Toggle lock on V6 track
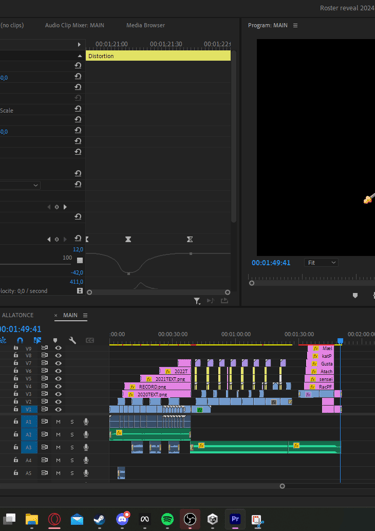This screenshot has width=375, height=531. 16,370
